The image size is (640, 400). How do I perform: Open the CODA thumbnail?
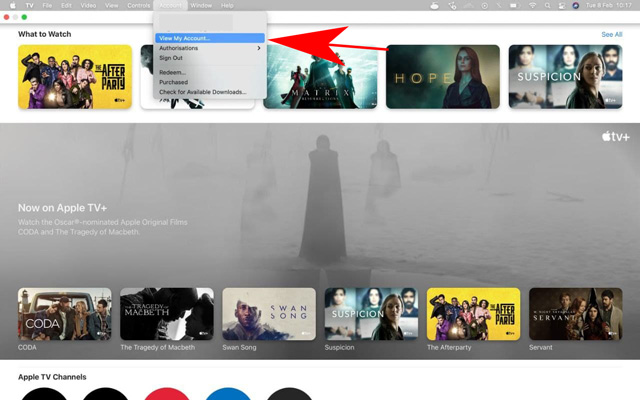64,314
